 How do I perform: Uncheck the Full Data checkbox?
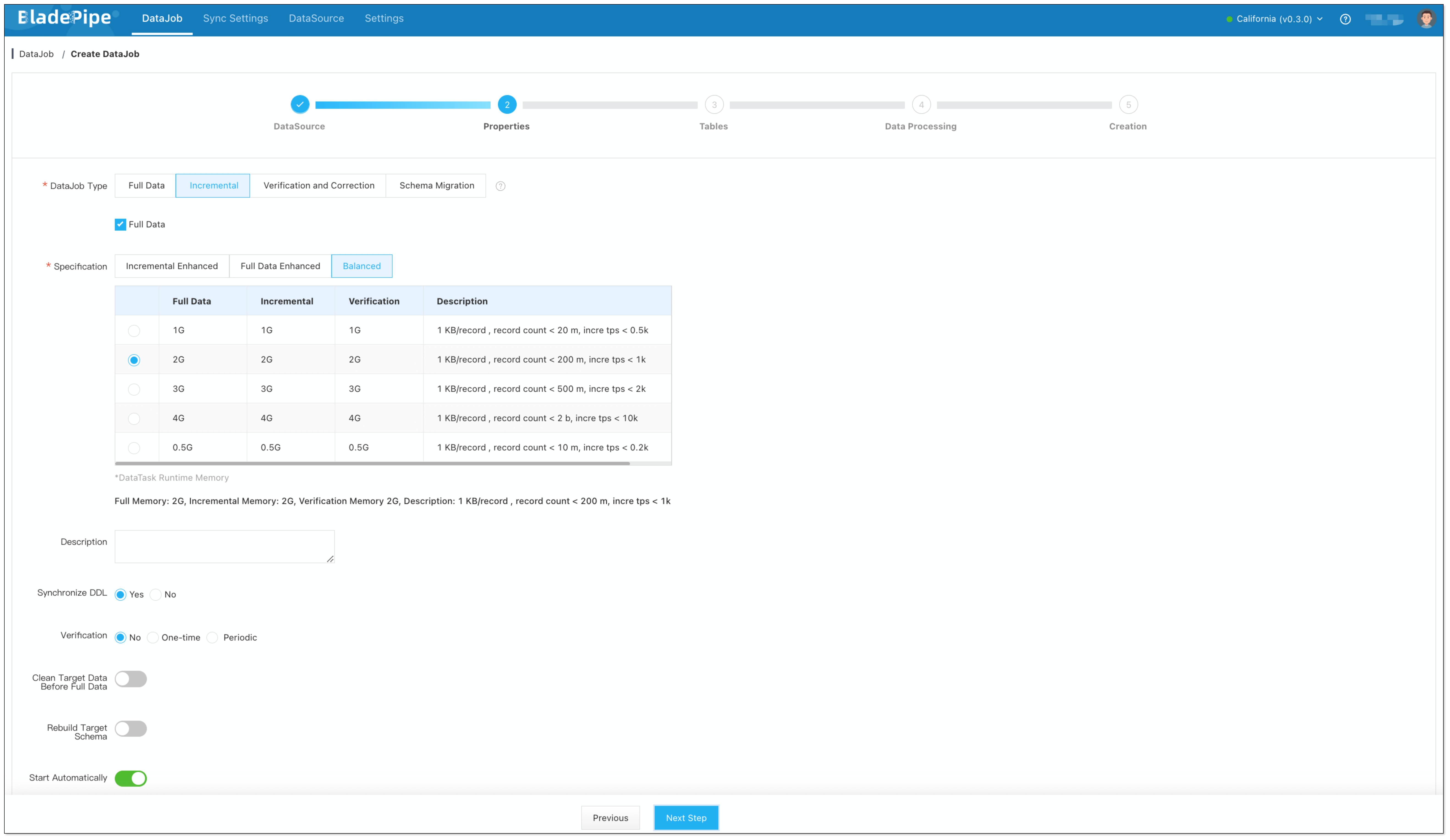(x=120, y=224)
